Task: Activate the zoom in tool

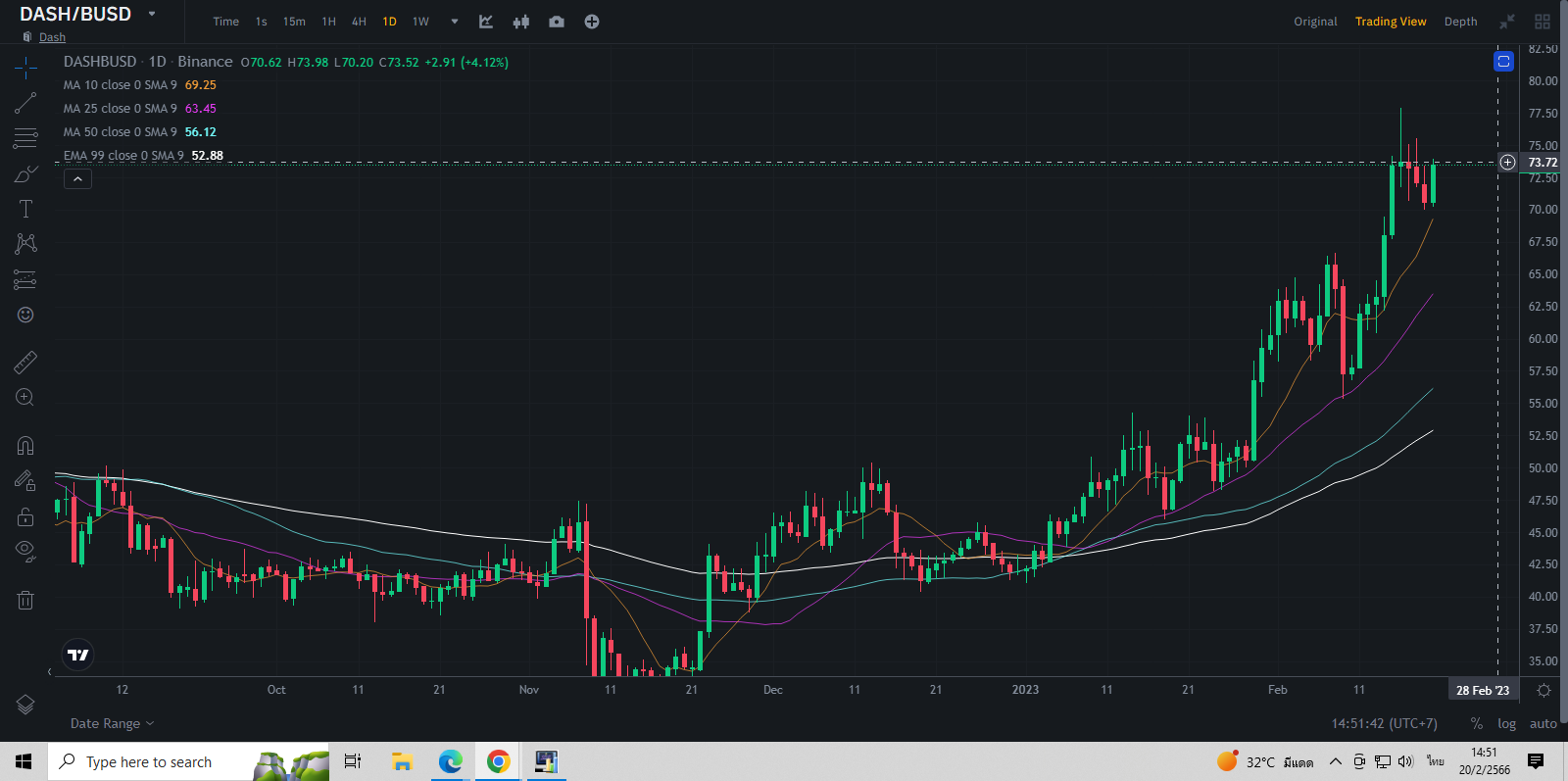Action: tap(25, 397)
